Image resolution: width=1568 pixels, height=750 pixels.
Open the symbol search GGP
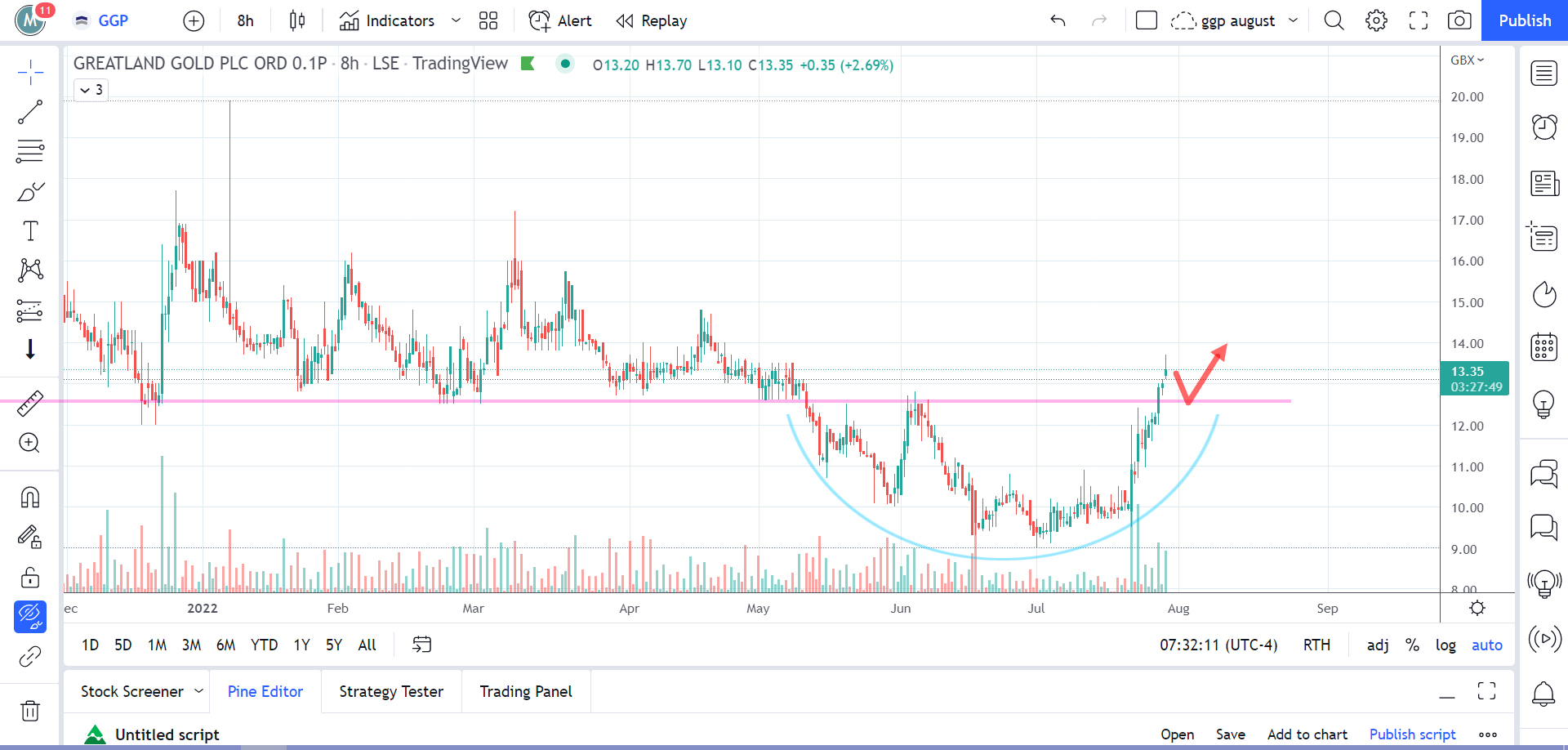[x=102, y=20]
